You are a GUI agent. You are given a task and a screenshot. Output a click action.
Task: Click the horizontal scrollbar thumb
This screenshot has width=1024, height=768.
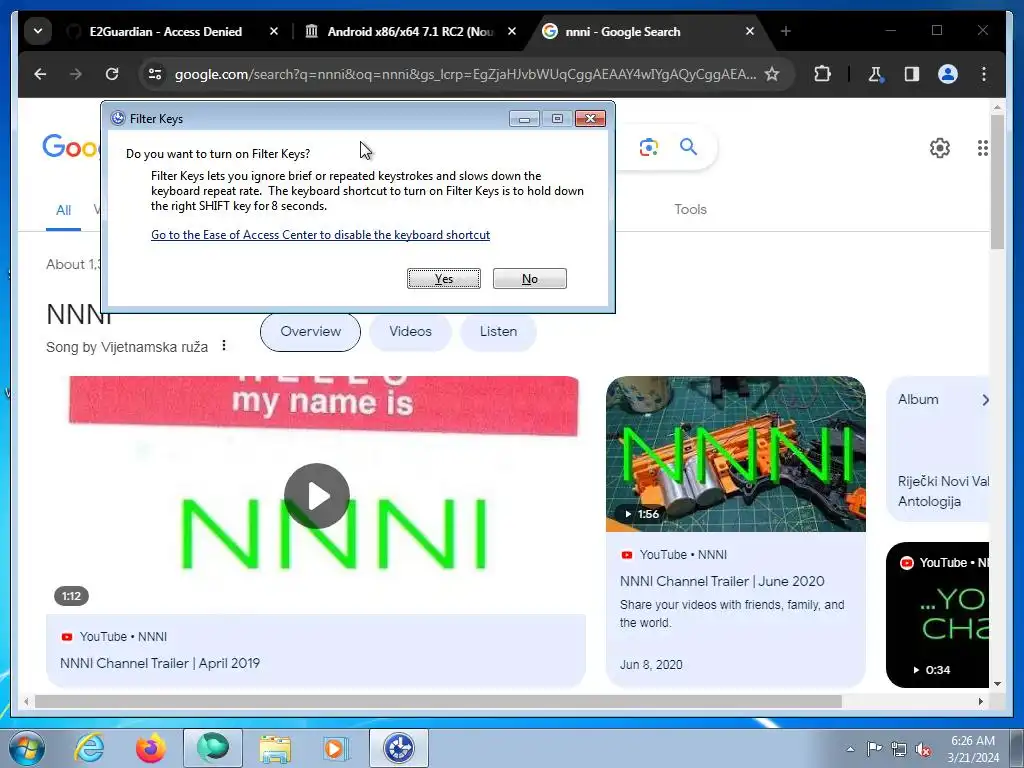[x=438, y=701]
